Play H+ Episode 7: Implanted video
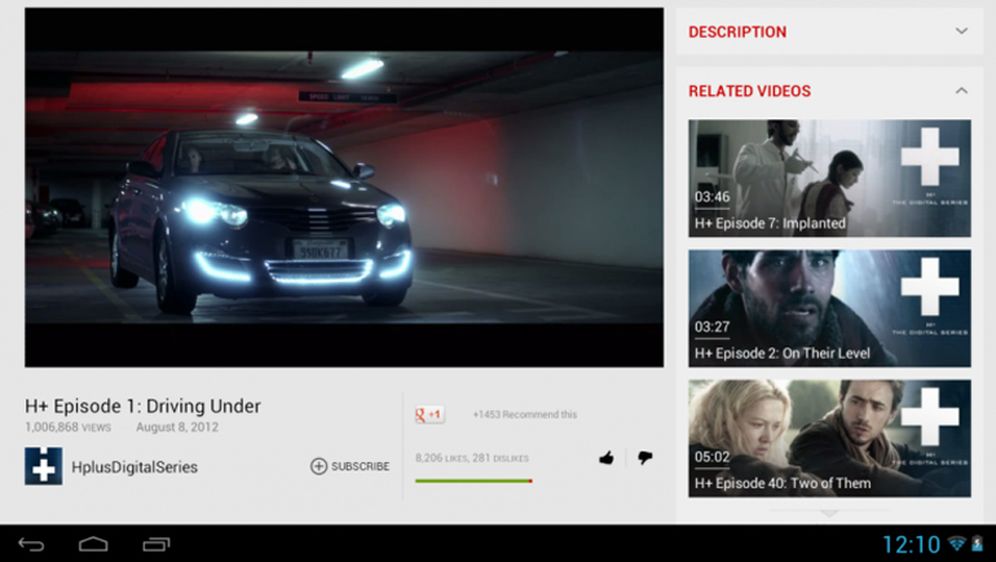 tap(830, 178)
